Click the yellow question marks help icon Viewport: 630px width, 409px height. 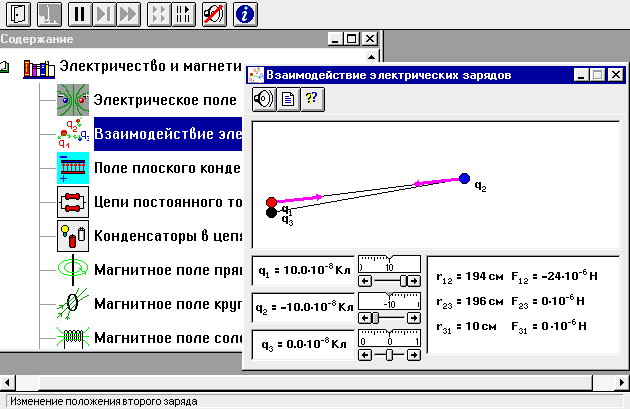pos(312,99)
